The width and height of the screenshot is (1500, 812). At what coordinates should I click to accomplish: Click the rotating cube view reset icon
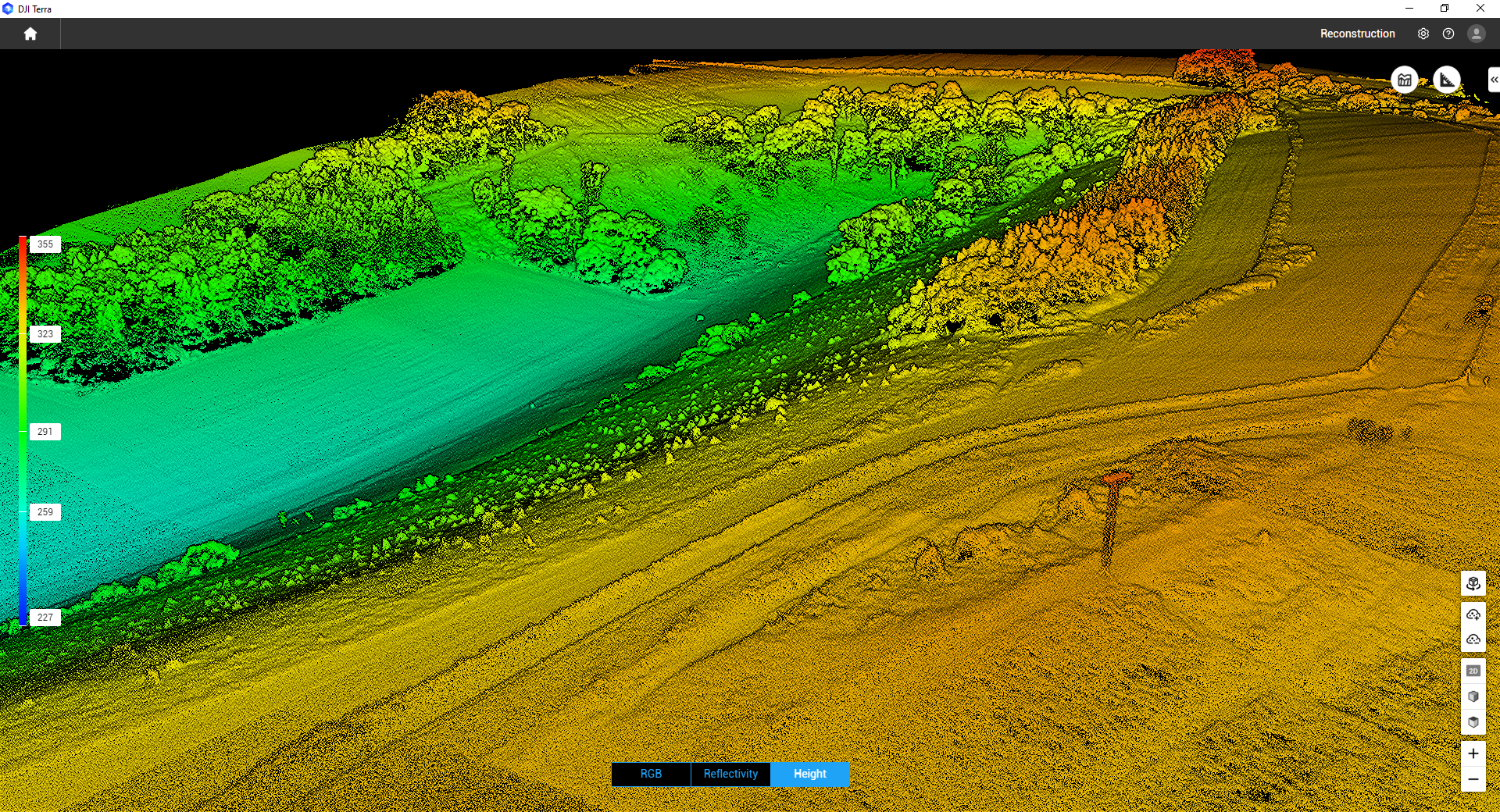point(1473,583)
